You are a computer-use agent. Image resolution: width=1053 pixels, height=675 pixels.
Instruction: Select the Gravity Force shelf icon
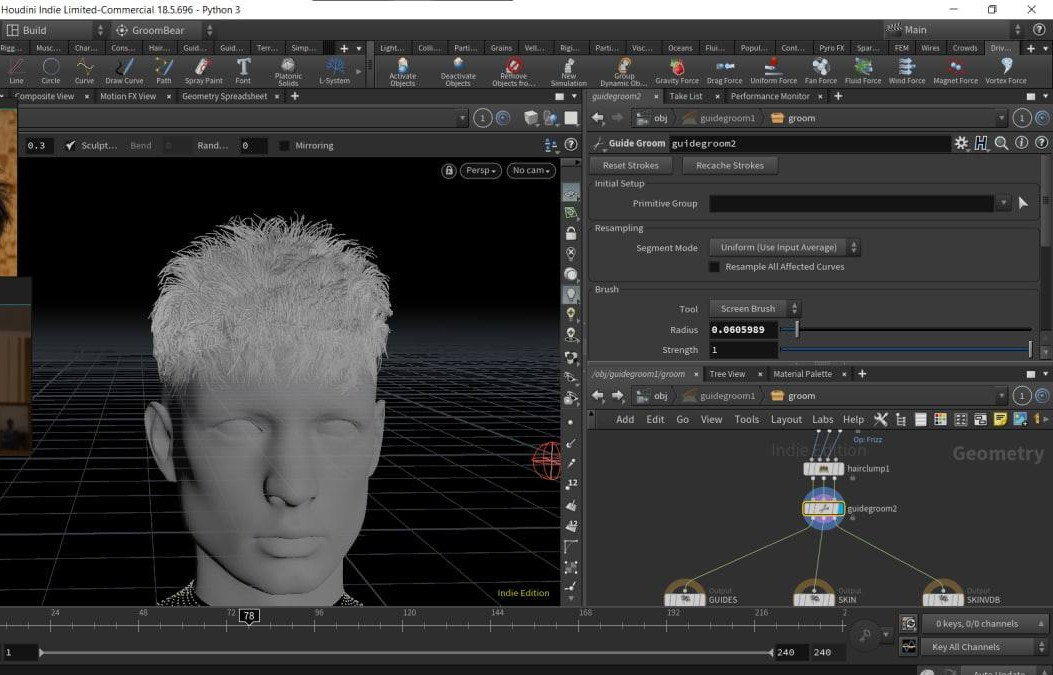pyautogui.click(x=677, y=69)
